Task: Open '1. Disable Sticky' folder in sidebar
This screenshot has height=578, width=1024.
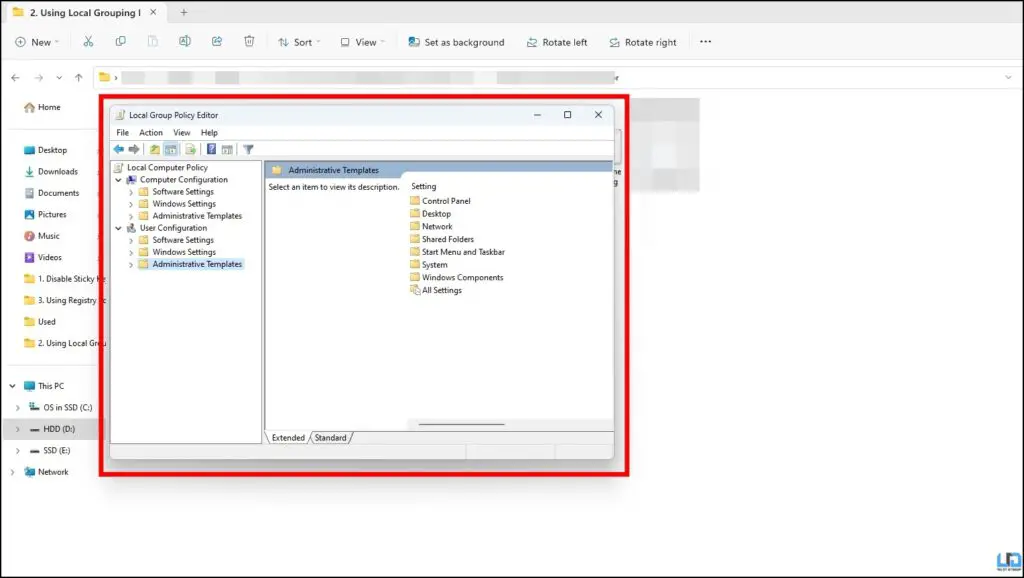Action: (x=63, y=279)
